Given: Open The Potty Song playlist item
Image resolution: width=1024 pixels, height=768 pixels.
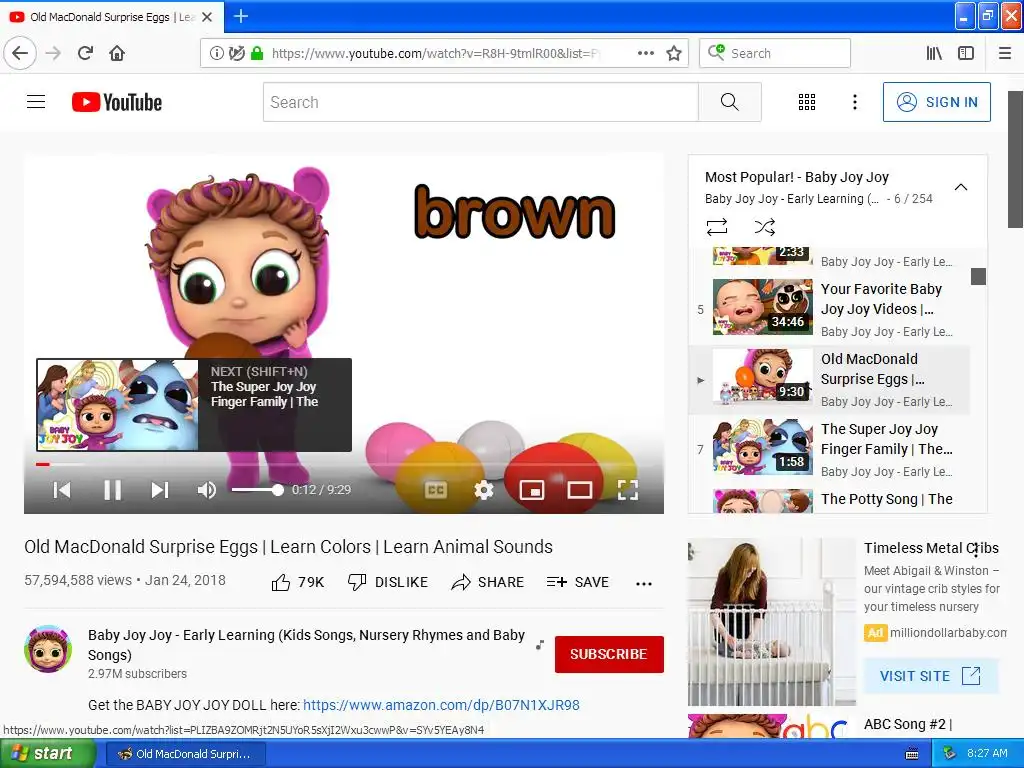Looking at the screenshot, I should tap(829, 500).
